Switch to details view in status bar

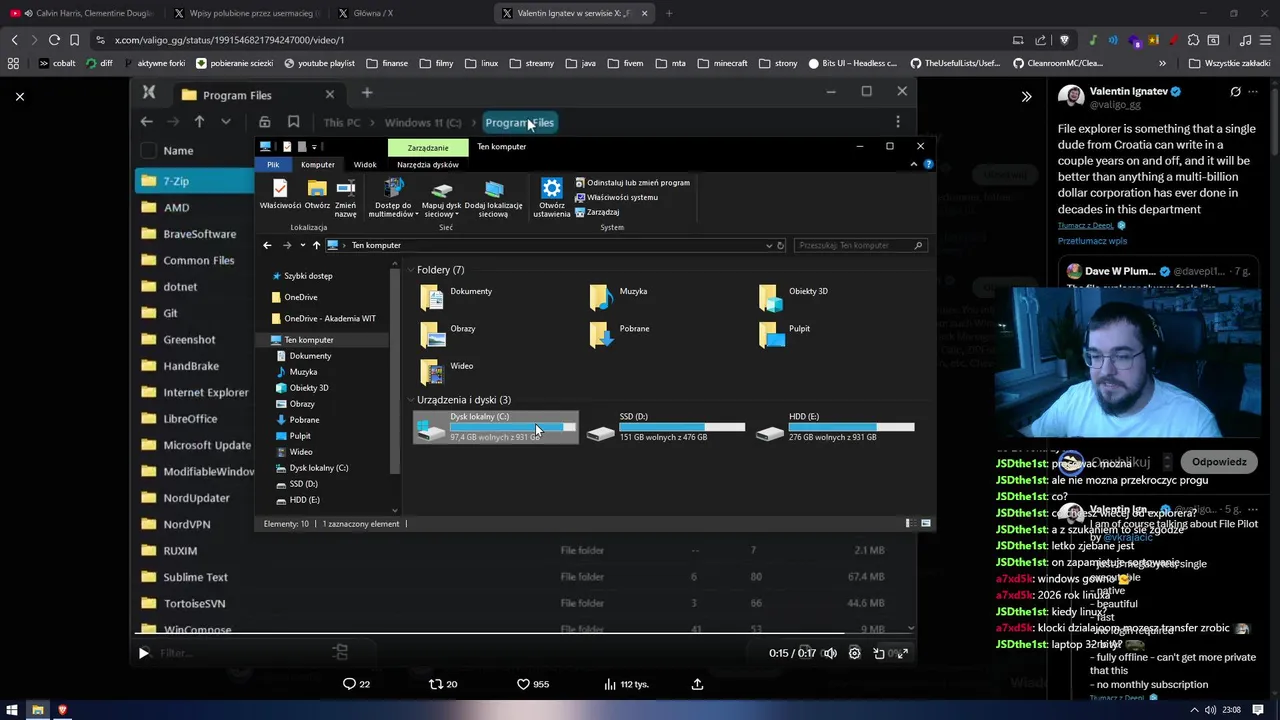908,523
